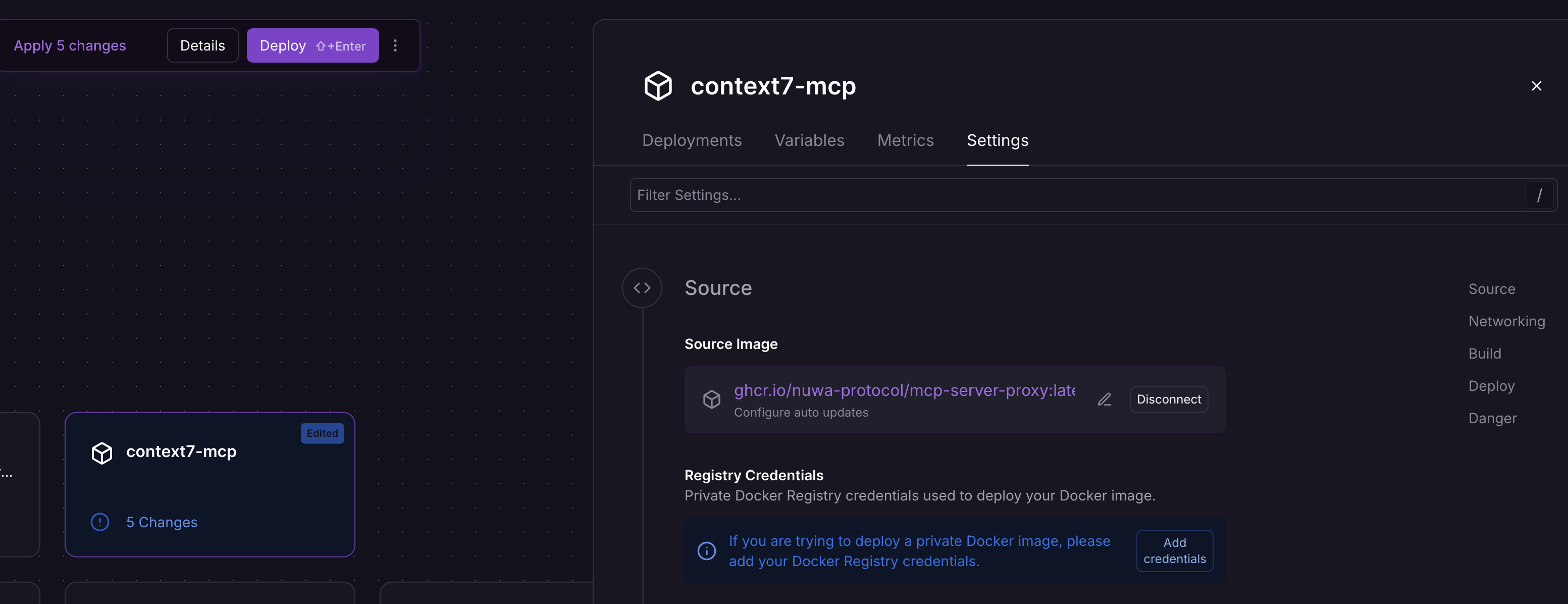This screenshot has height=604, width=1568.
Task: Click the package icon beside the context7-mcp title
Action: click(658, 85)
